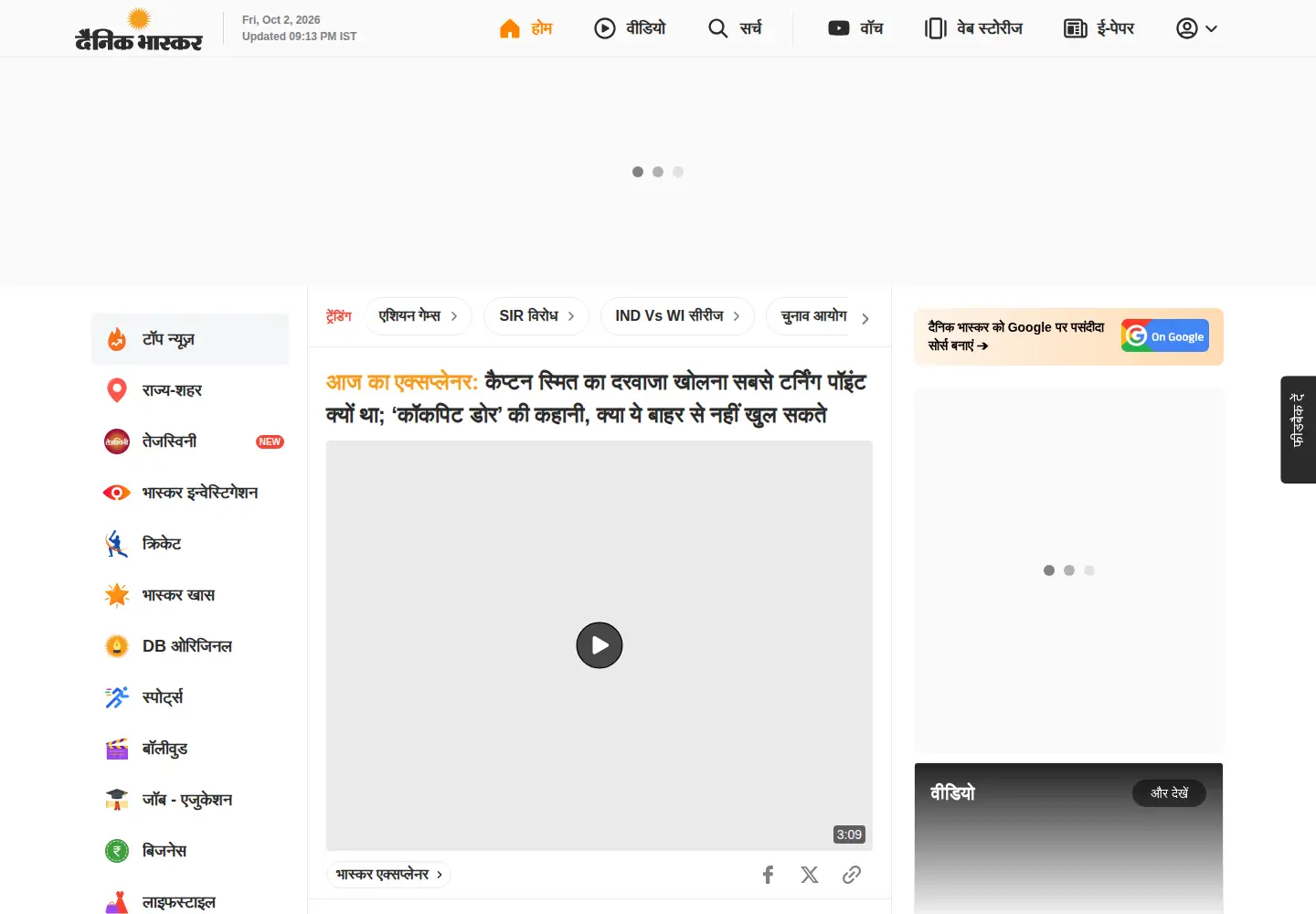1316x914 pixels.
Task: Share article on Facebook
Action: 769,875
